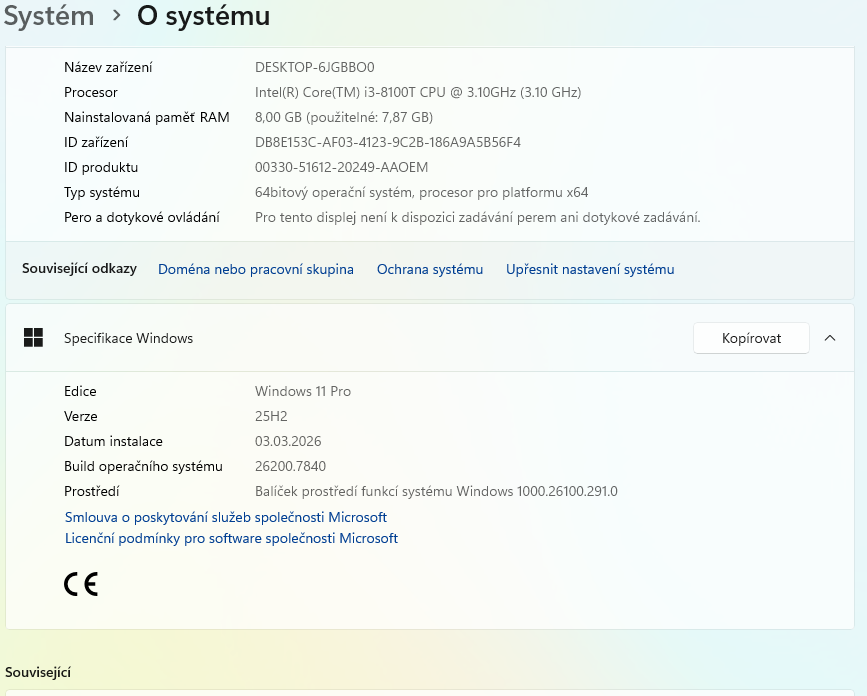Click the O systému breadcrumb heading
Screen dimensions: 867x696
203,16
